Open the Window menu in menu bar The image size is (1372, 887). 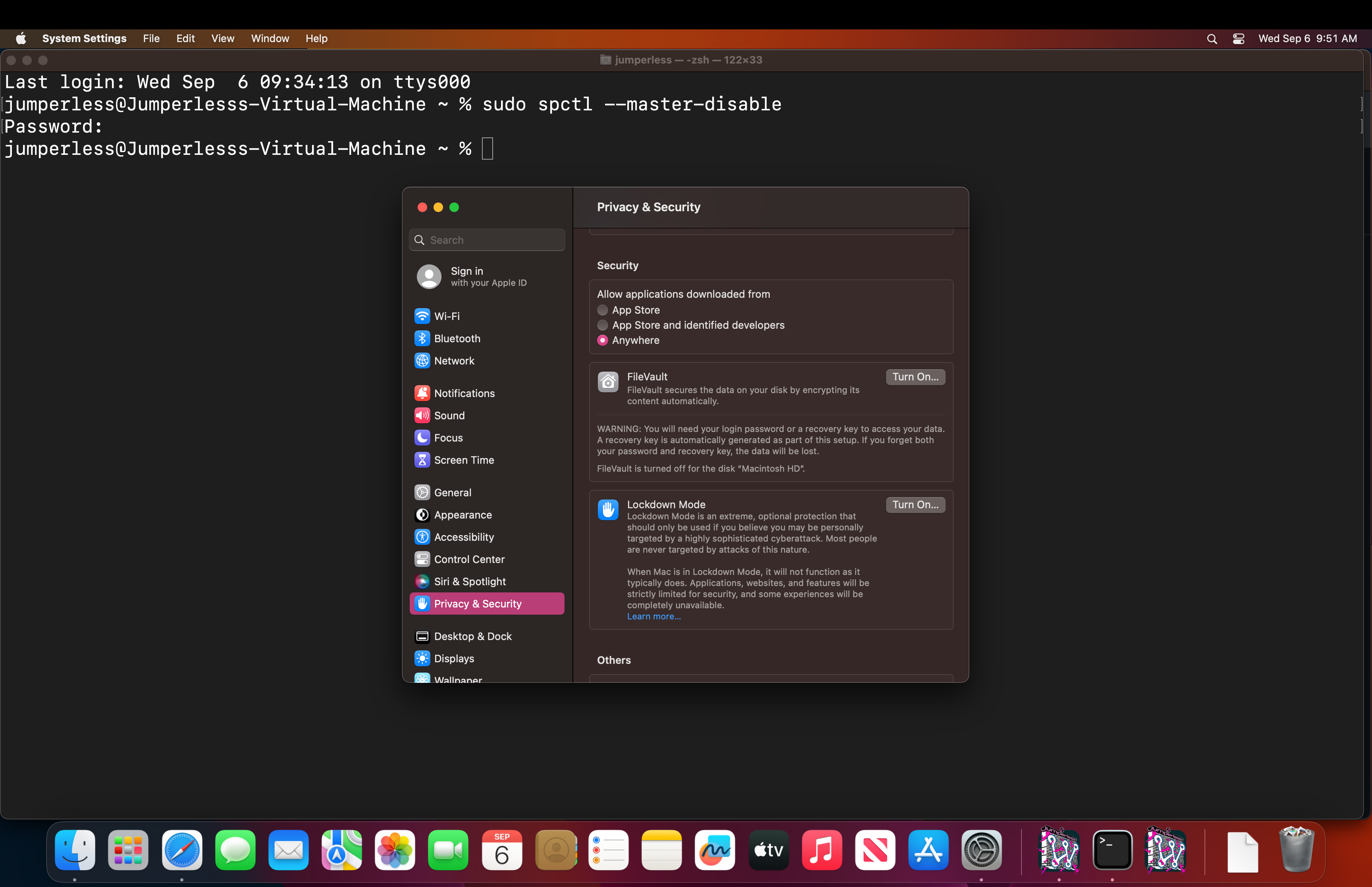tap(270, 39)
